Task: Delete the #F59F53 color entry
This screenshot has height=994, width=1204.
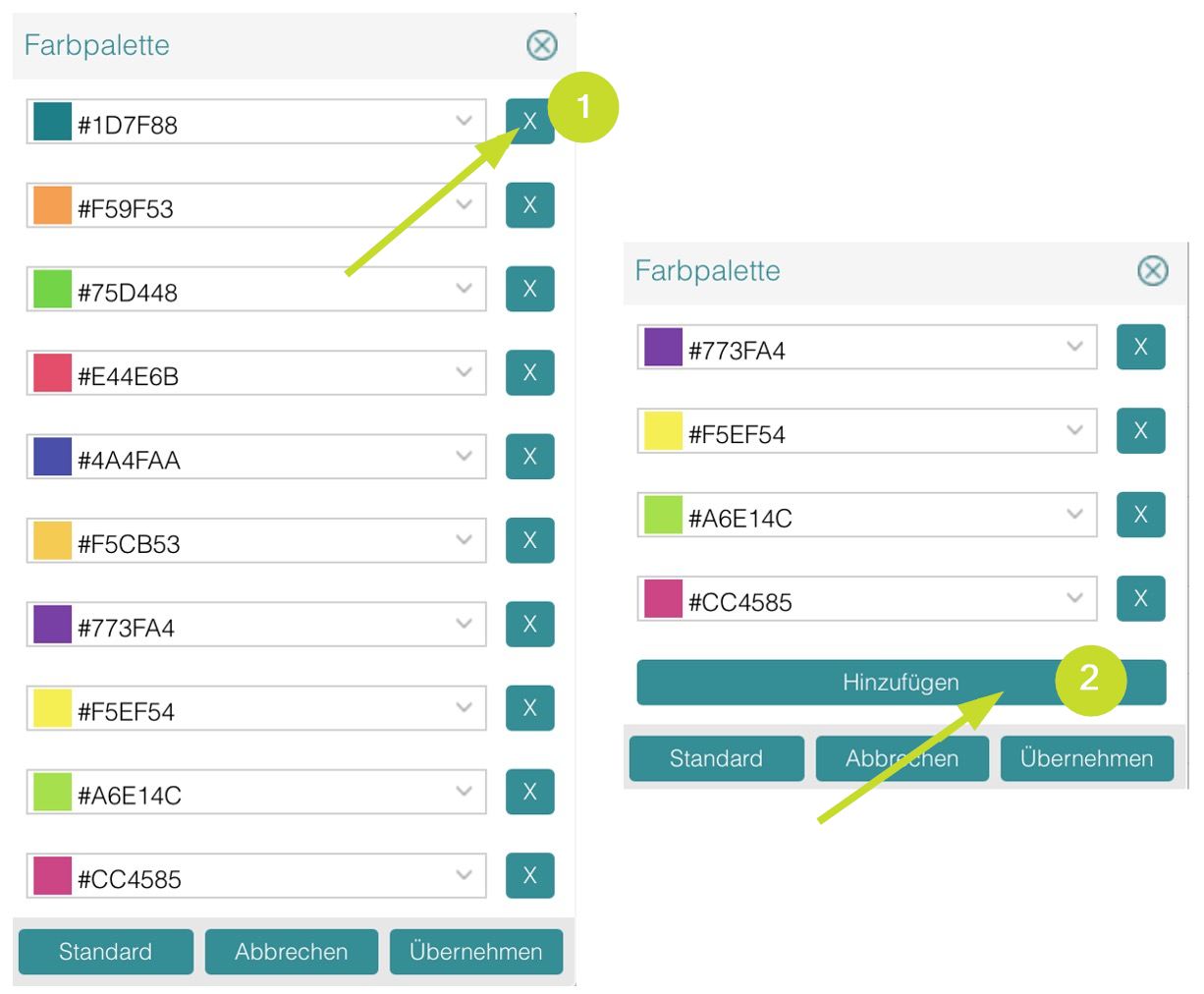Action: point(529,205)
